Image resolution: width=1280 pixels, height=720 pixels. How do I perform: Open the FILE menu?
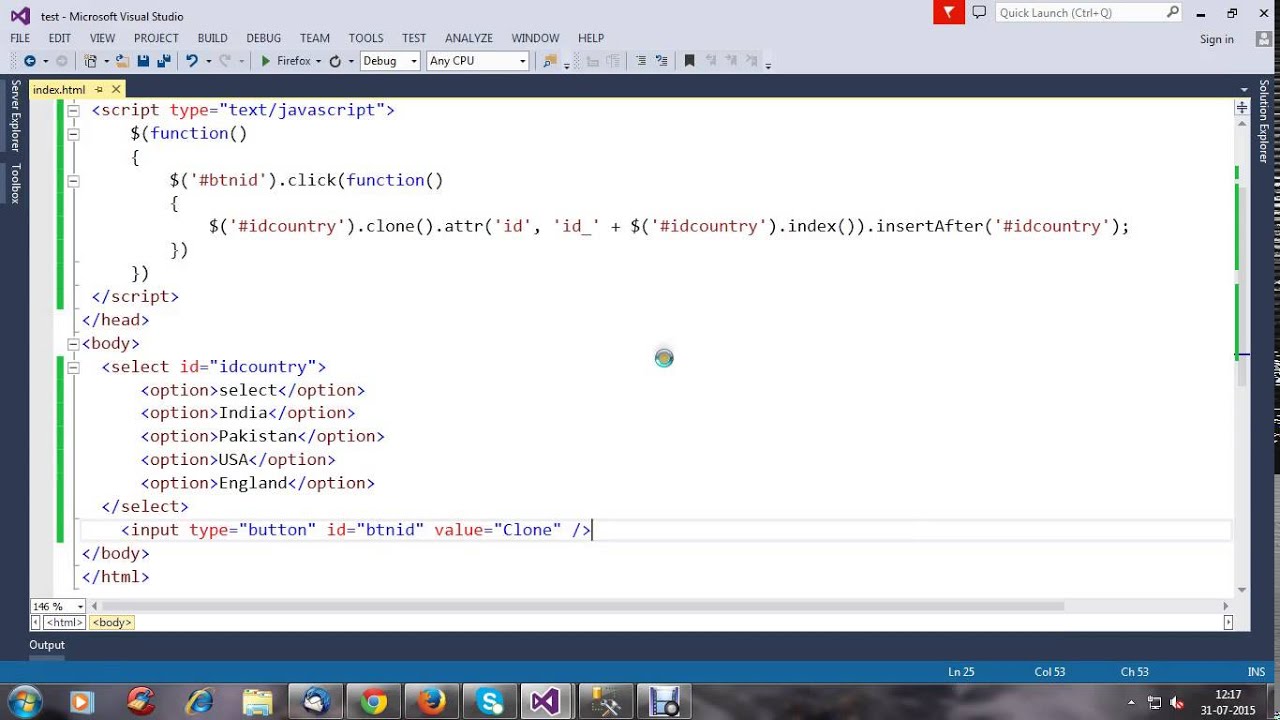tap(20, 38)
